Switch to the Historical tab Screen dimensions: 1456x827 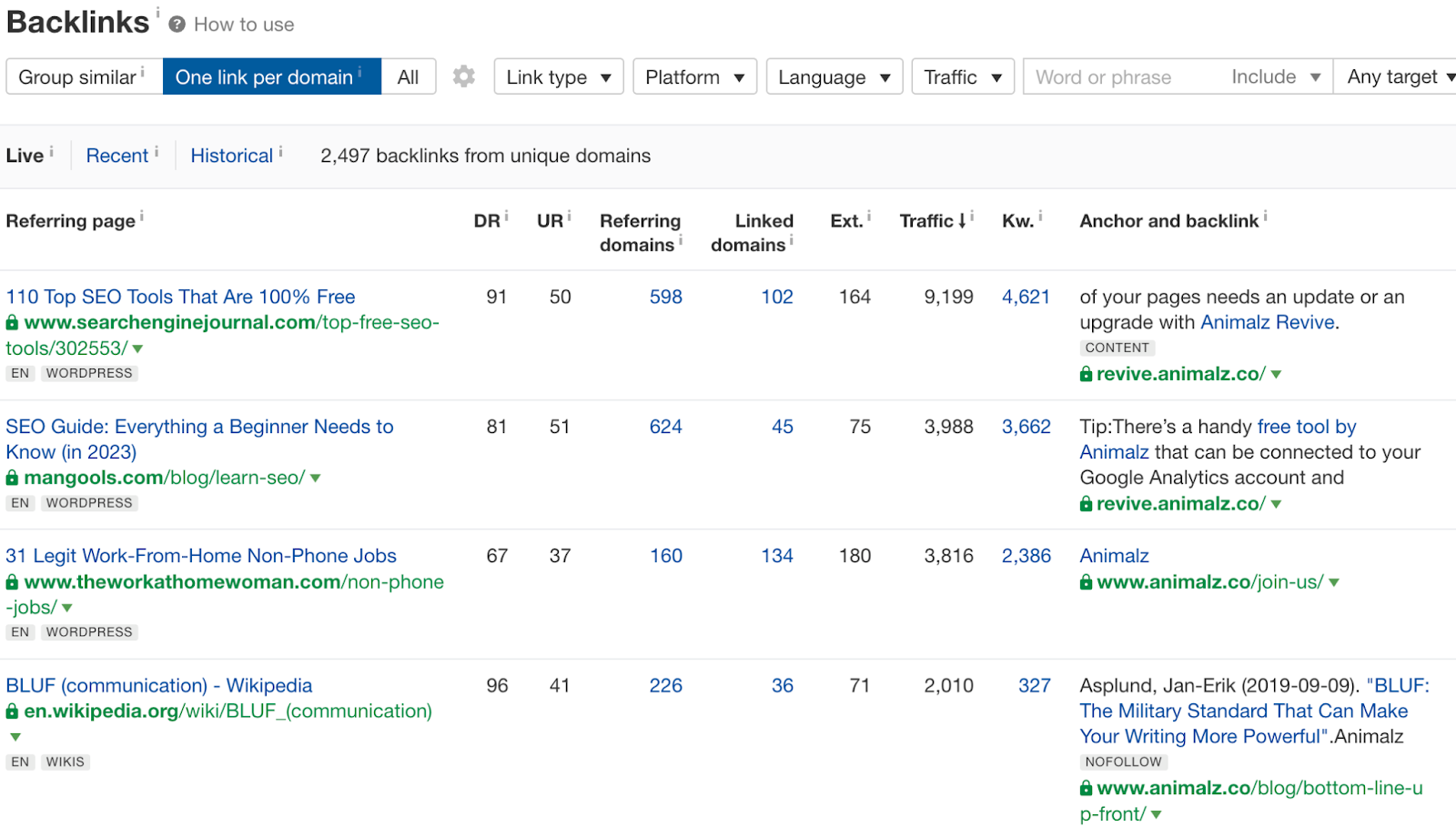point(231,156)
